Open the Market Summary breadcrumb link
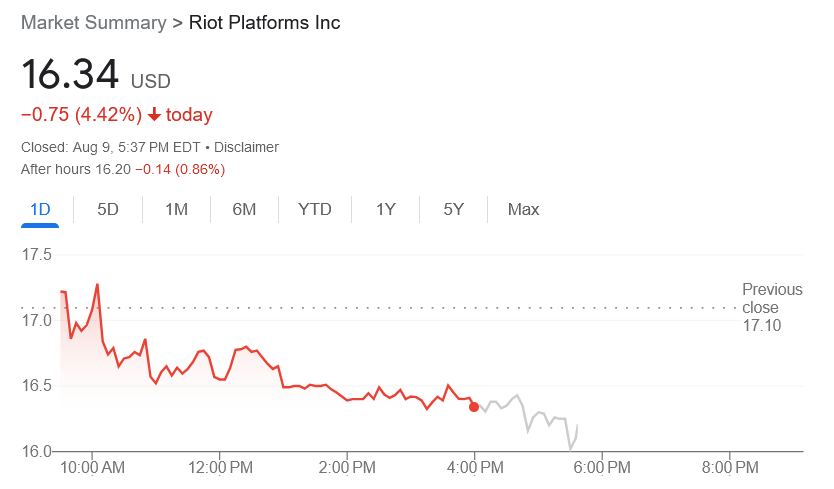 pyautogui.click(x=93, y=22)
